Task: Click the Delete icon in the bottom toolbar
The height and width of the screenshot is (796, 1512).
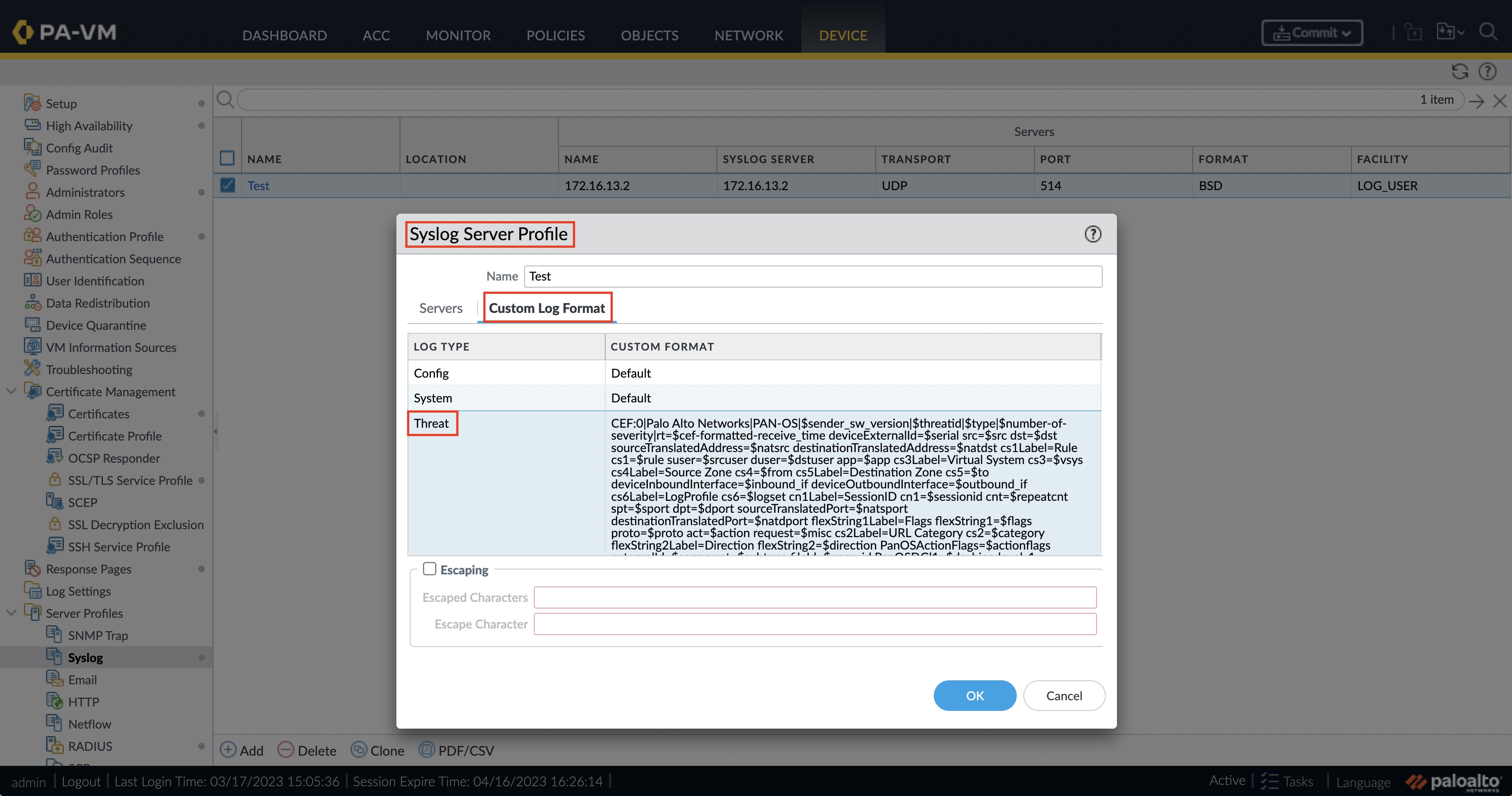Action: [285, 749]
